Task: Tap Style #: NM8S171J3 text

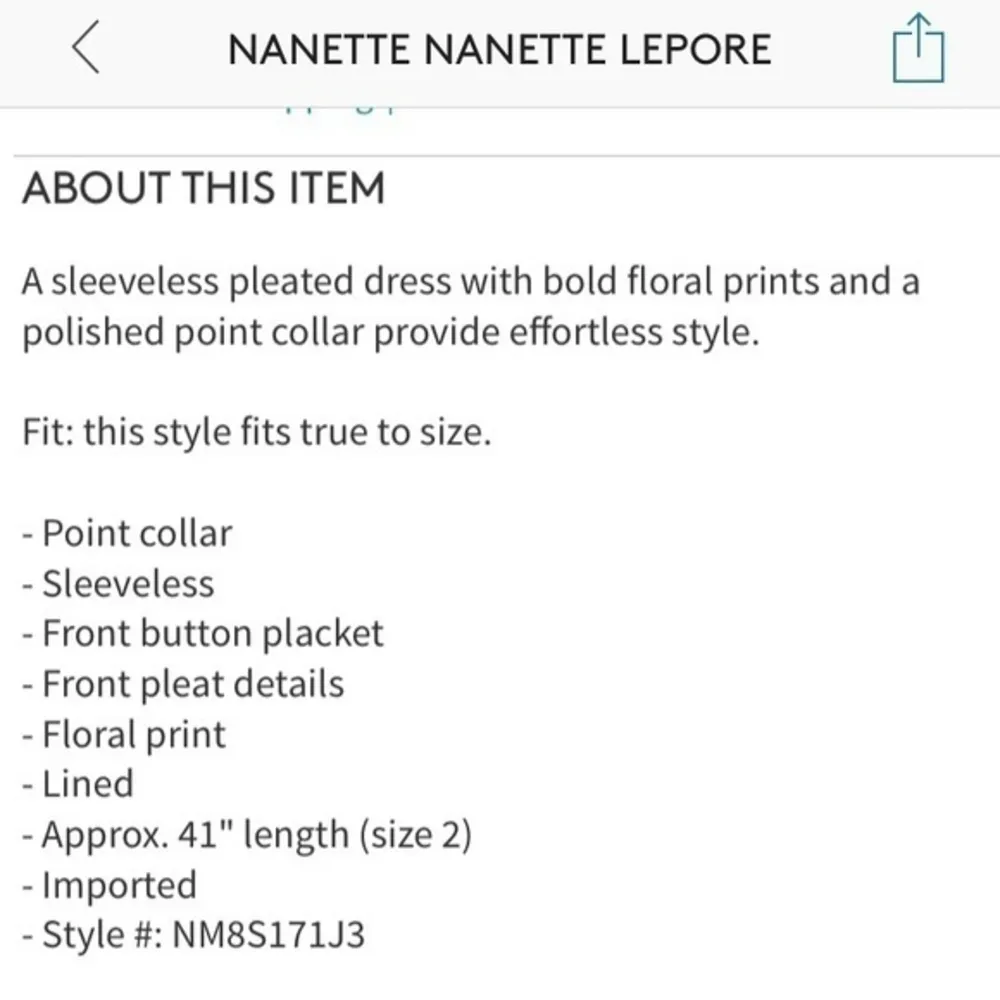Action: coord(195,934)
